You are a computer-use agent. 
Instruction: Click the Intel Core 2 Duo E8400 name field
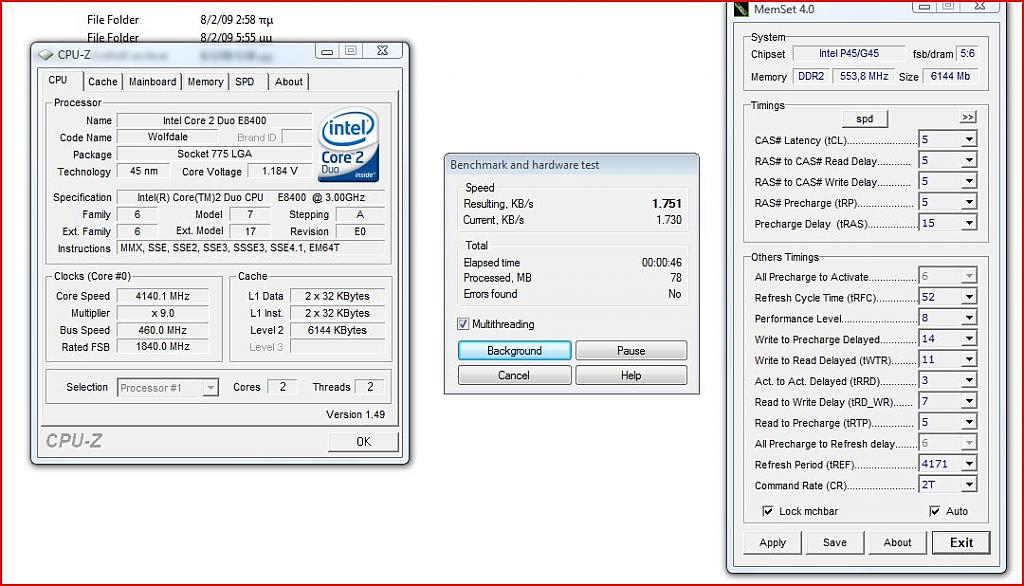coord(214,120)
